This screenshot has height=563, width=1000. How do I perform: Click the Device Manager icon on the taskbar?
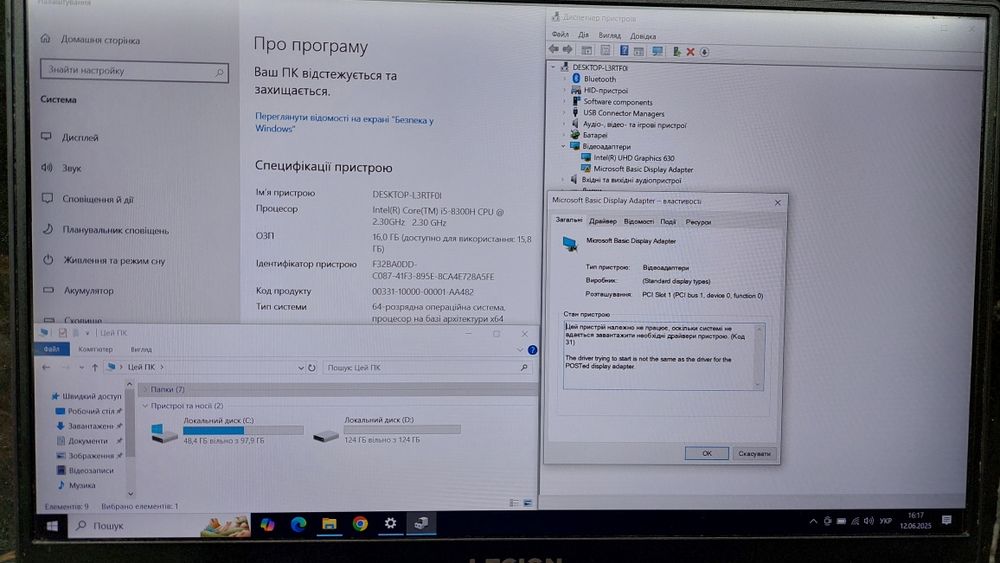coord(421,523)
